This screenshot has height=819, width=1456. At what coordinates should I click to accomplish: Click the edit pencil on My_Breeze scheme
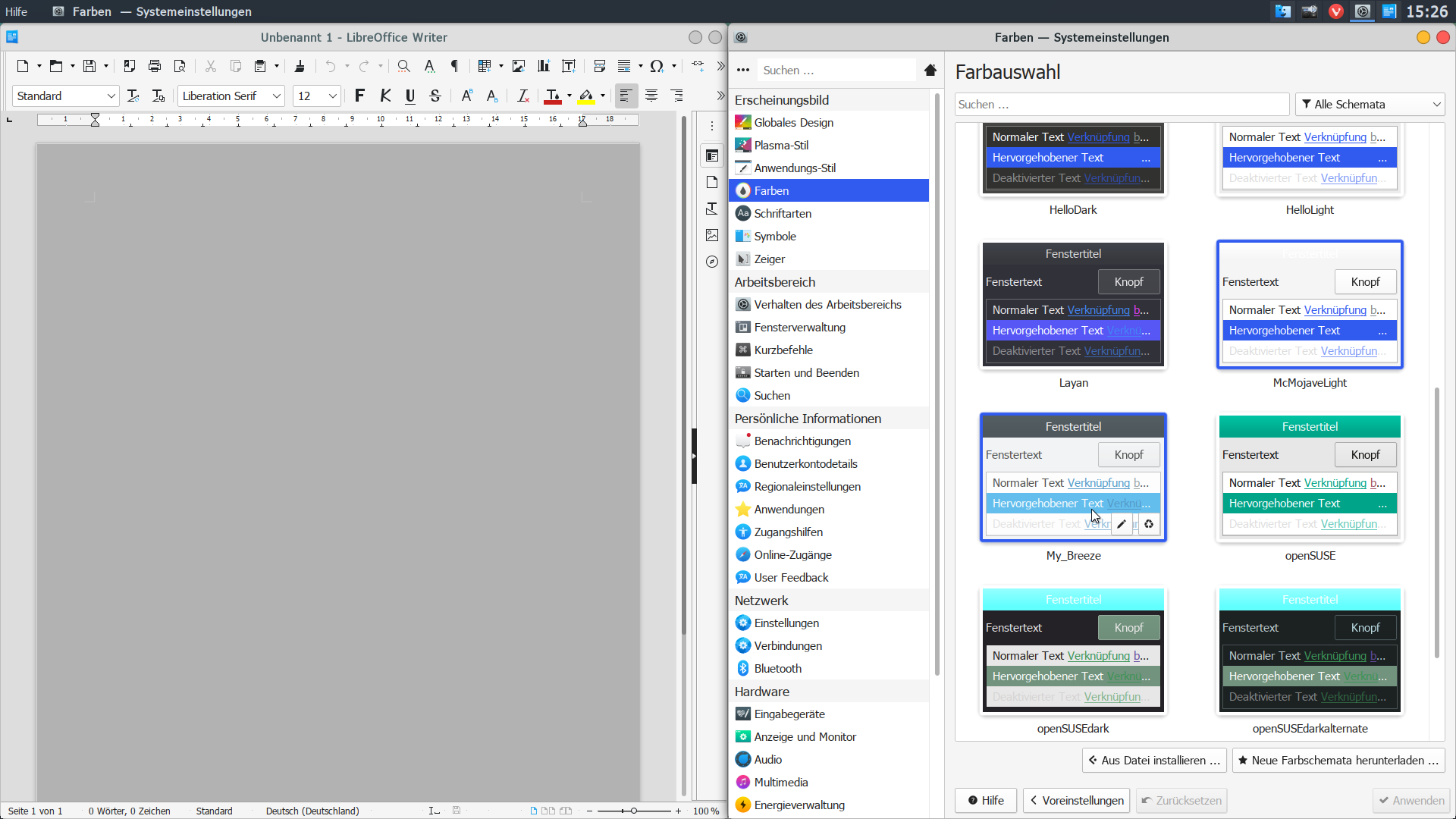click(x=1122, y=524)
